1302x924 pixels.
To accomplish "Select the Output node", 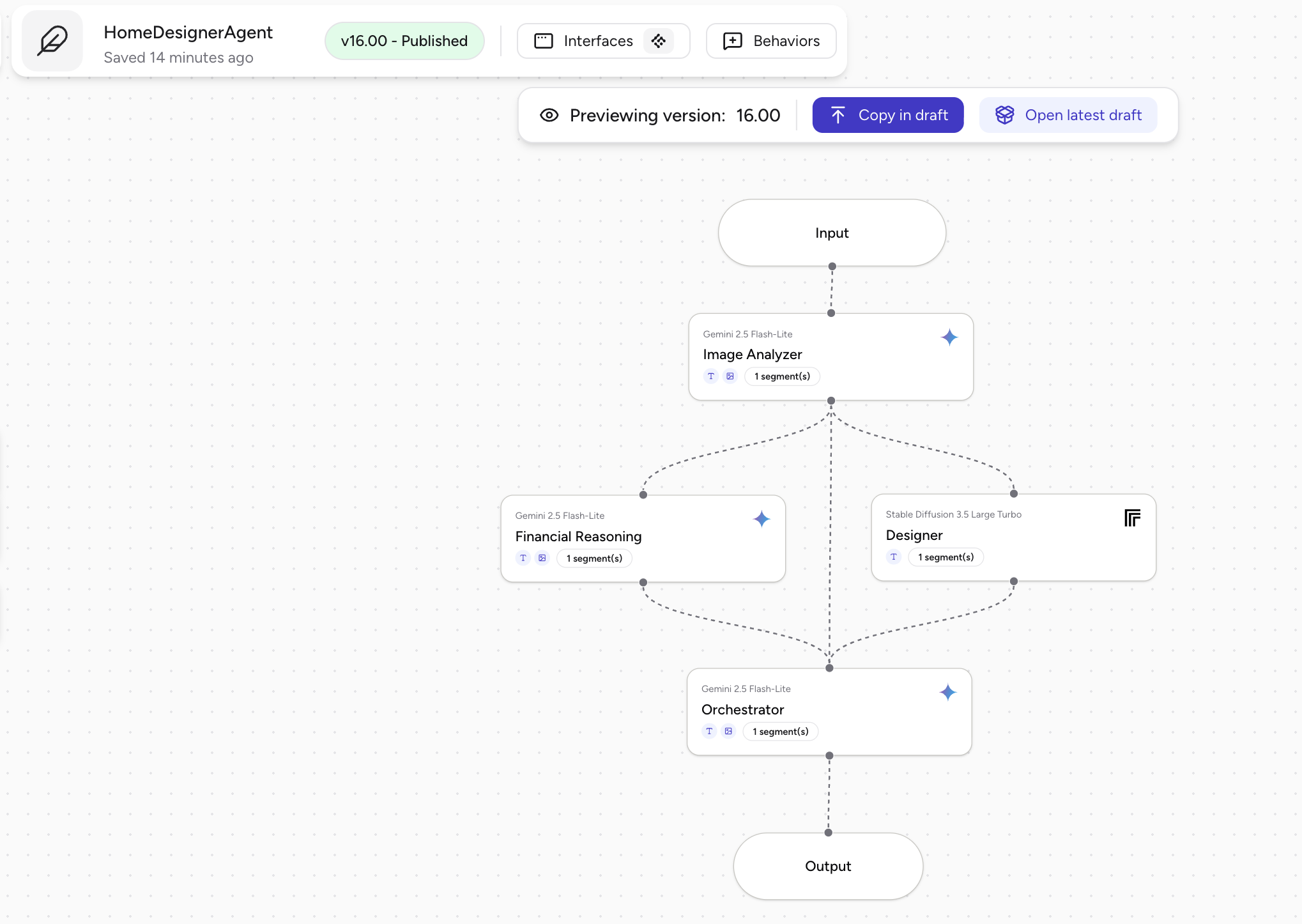I will [828, 866].
